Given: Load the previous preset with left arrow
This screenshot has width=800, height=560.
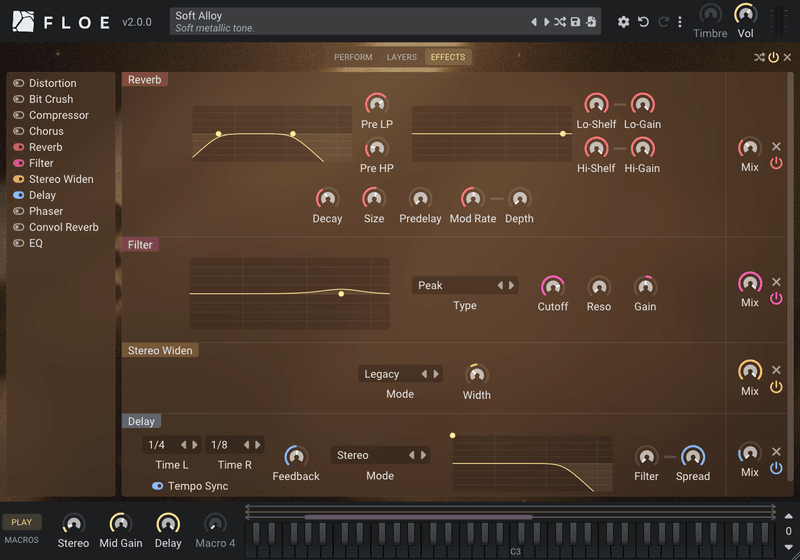Looking at the screenshot, I should point(534,22).
